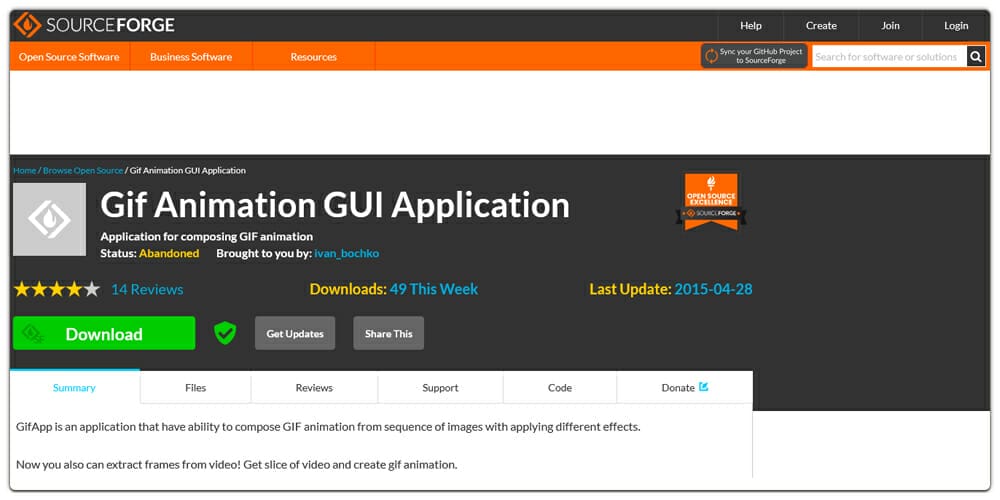The width and height of the screenshot is (1000, 500).
Task: Open the Business Software menu
Action: (191, 57)
